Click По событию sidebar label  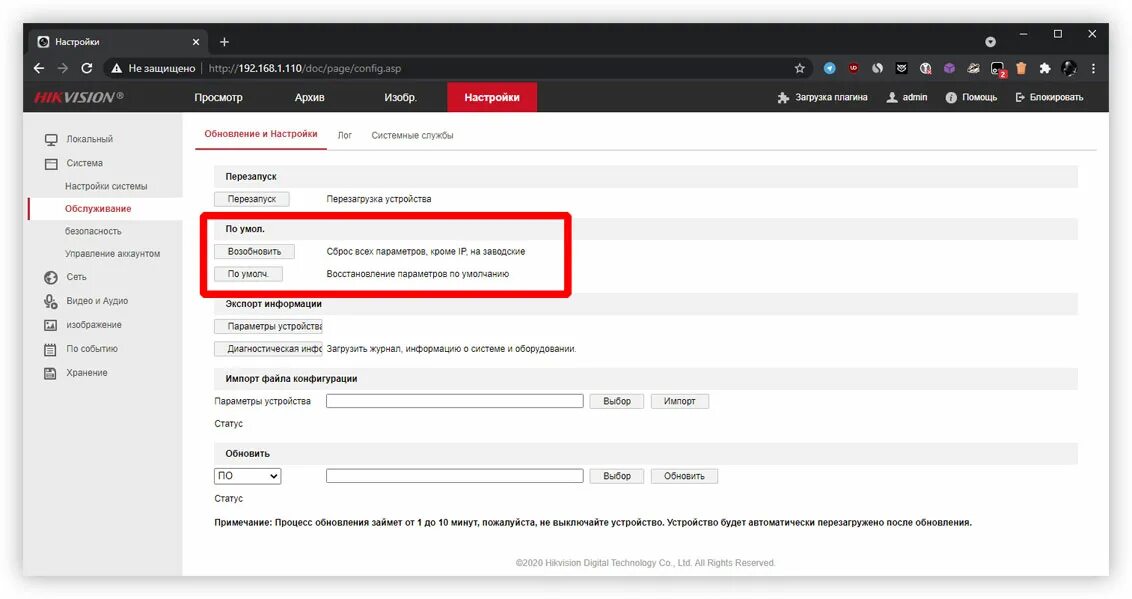(92, 349)
